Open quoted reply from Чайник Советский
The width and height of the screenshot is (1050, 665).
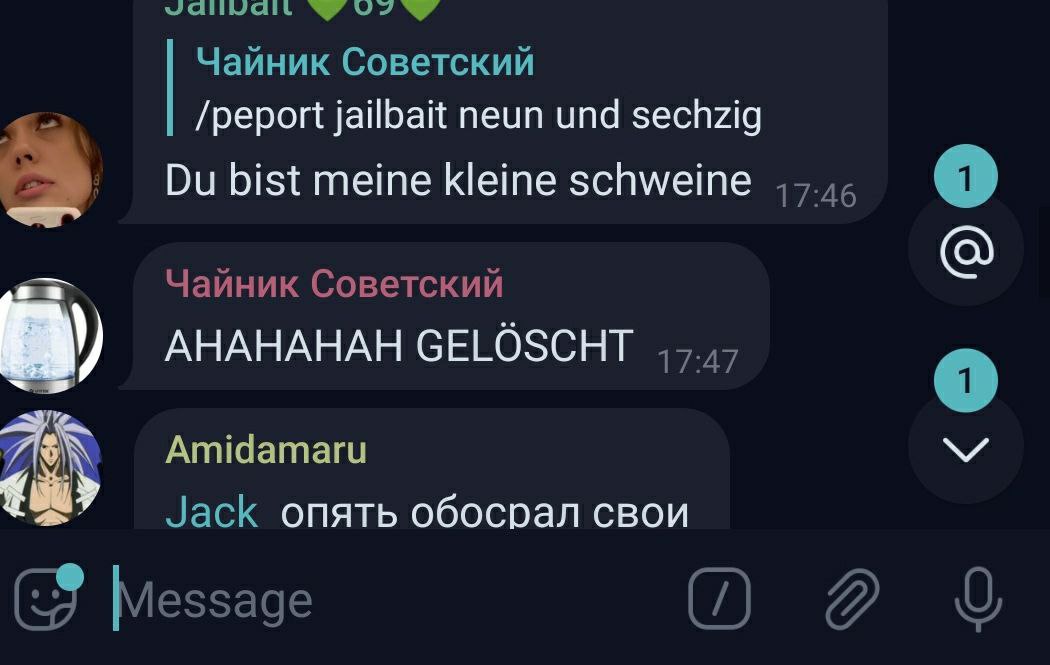click(x=465, y=88)
